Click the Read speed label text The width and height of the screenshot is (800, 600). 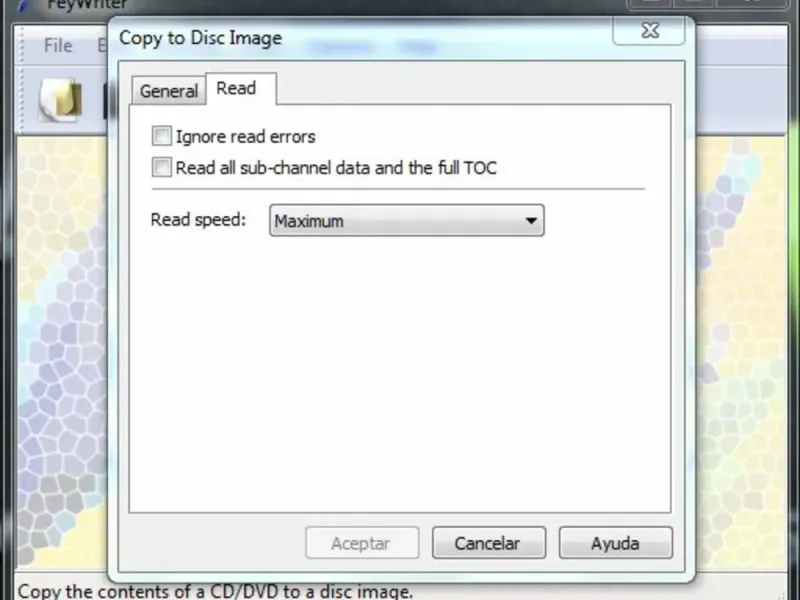point(198,220)
